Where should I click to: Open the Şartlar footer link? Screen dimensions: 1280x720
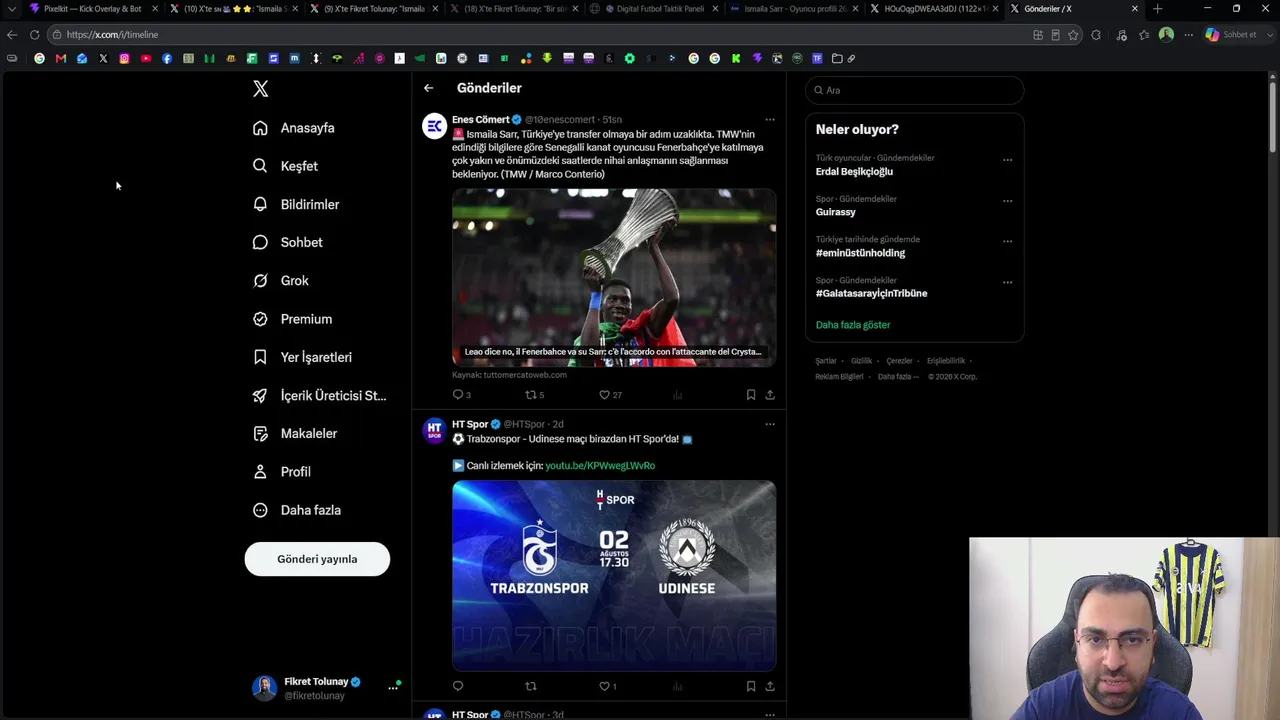pos(826,361)
